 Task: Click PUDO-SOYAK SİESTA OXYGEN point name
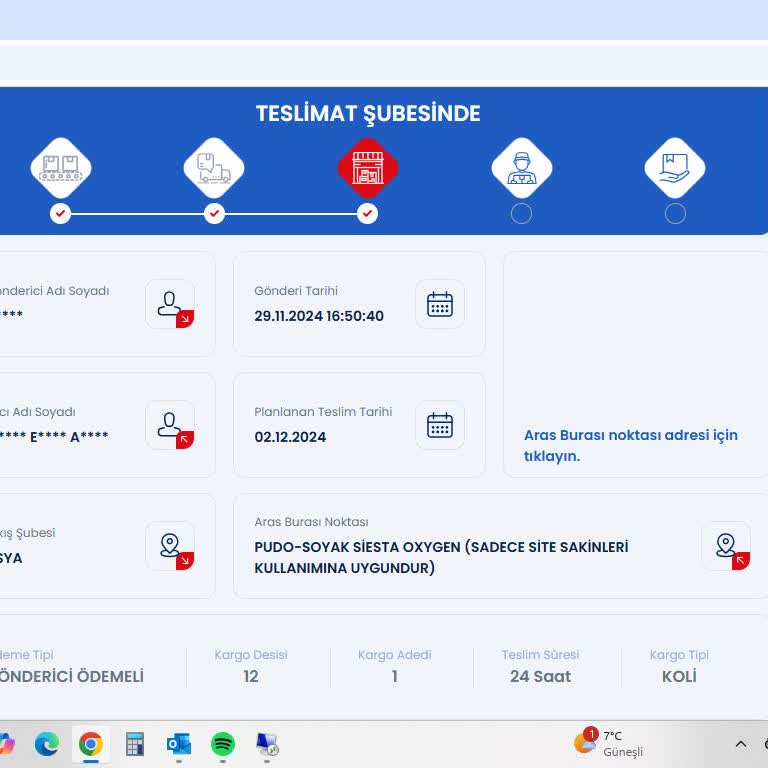(x=441, y=557)
